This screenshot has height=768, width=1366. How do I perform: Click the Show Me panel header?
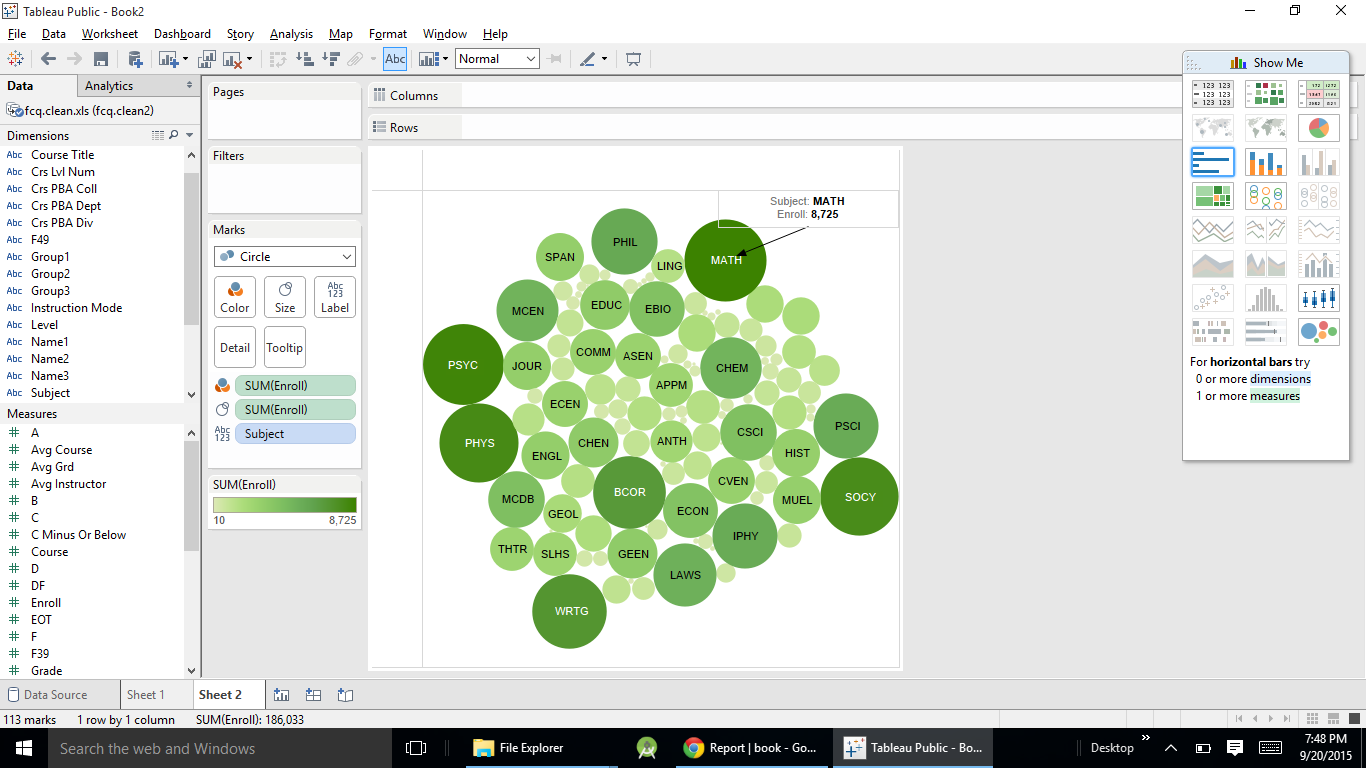1266,62
